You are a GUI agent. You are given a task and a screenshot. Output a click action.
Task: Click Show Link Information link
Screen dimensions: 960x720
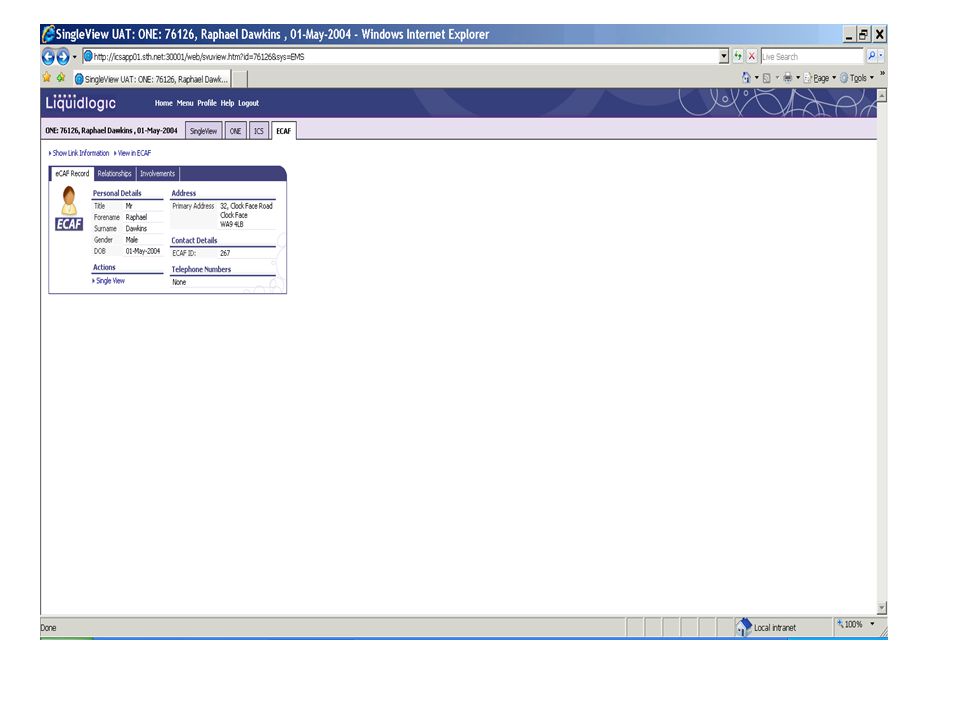79,153
